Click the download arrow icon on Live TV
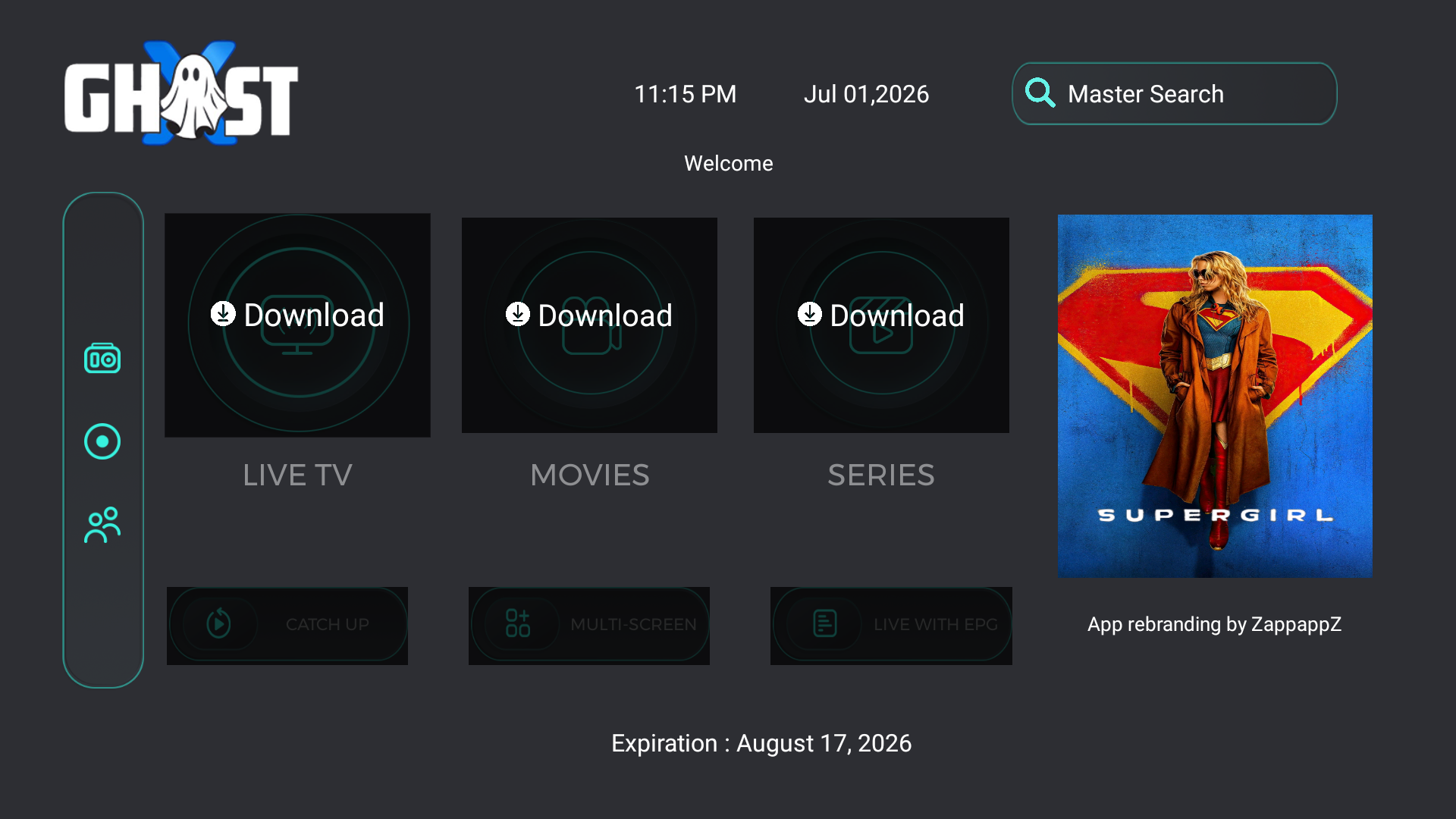Image resolution: width=1456 pixels, height=819 pixels. click(x=223, y=313)
